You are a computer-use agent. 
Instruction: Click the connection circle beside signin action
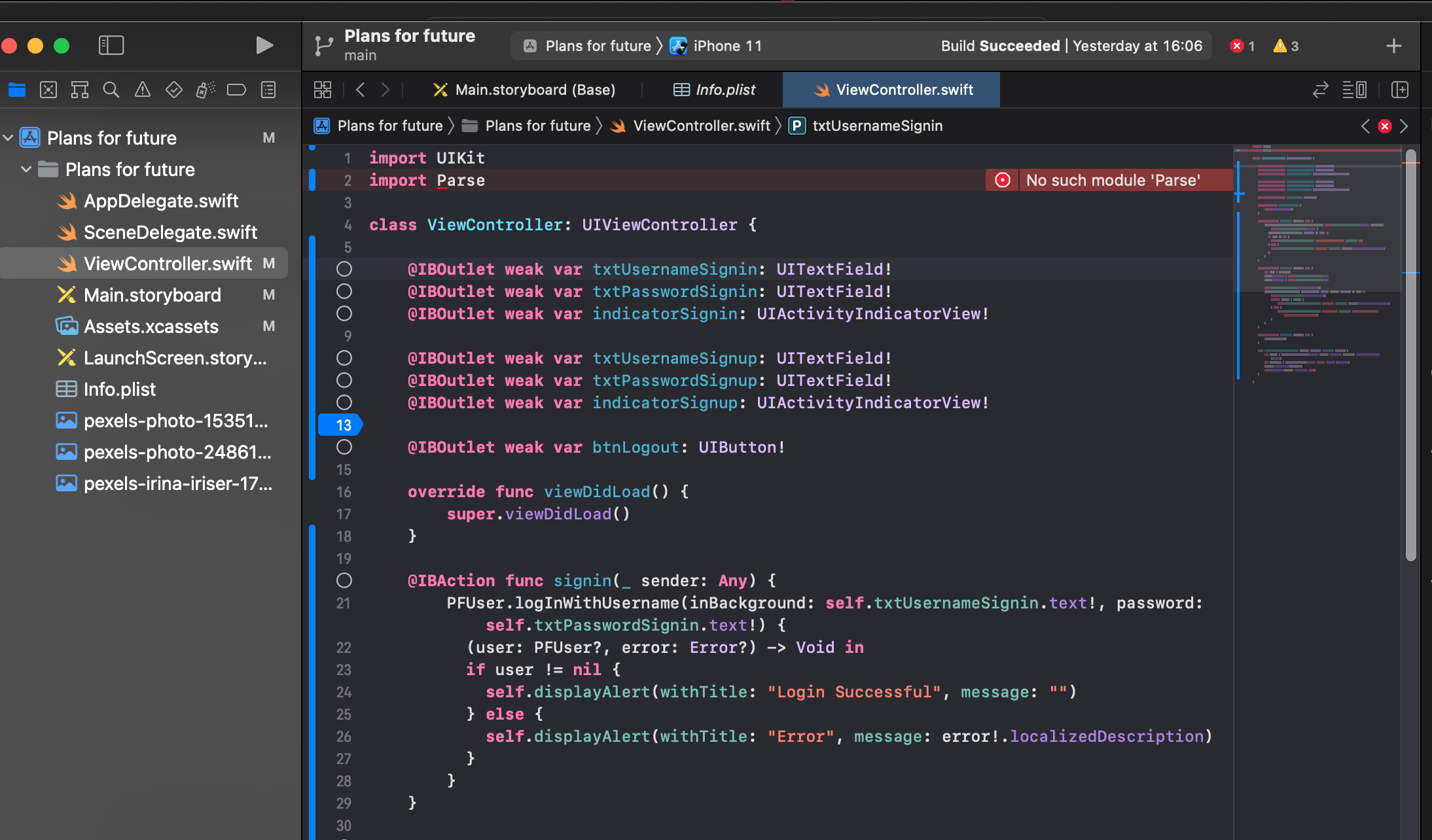(344, 580)
